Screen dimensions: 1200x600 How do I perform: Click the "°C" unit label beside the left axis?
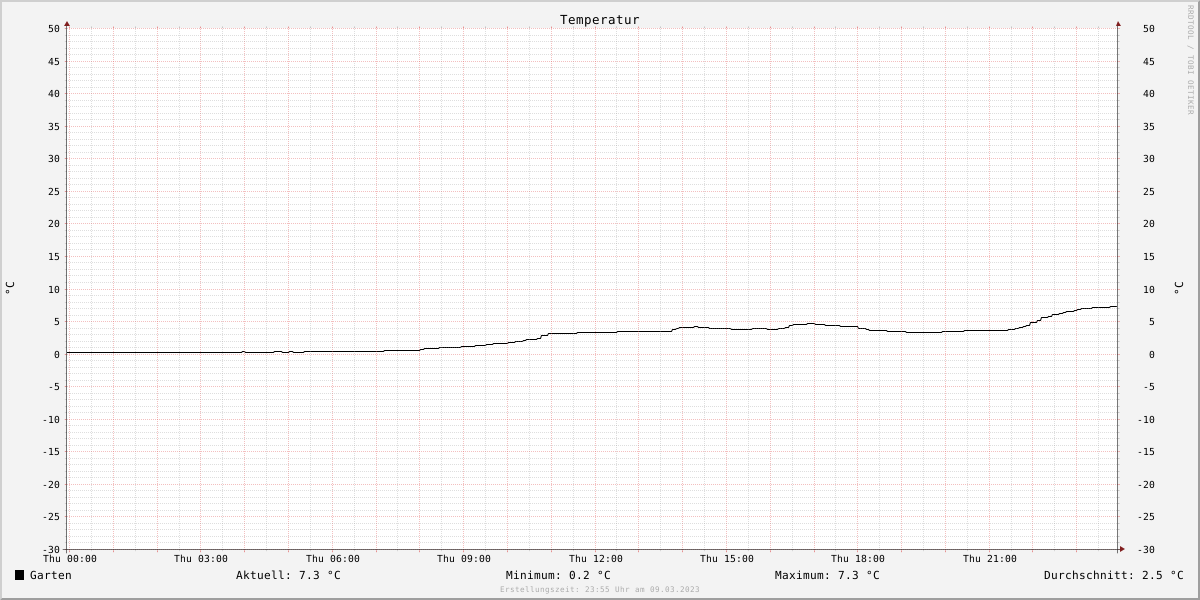click(10, 287)
